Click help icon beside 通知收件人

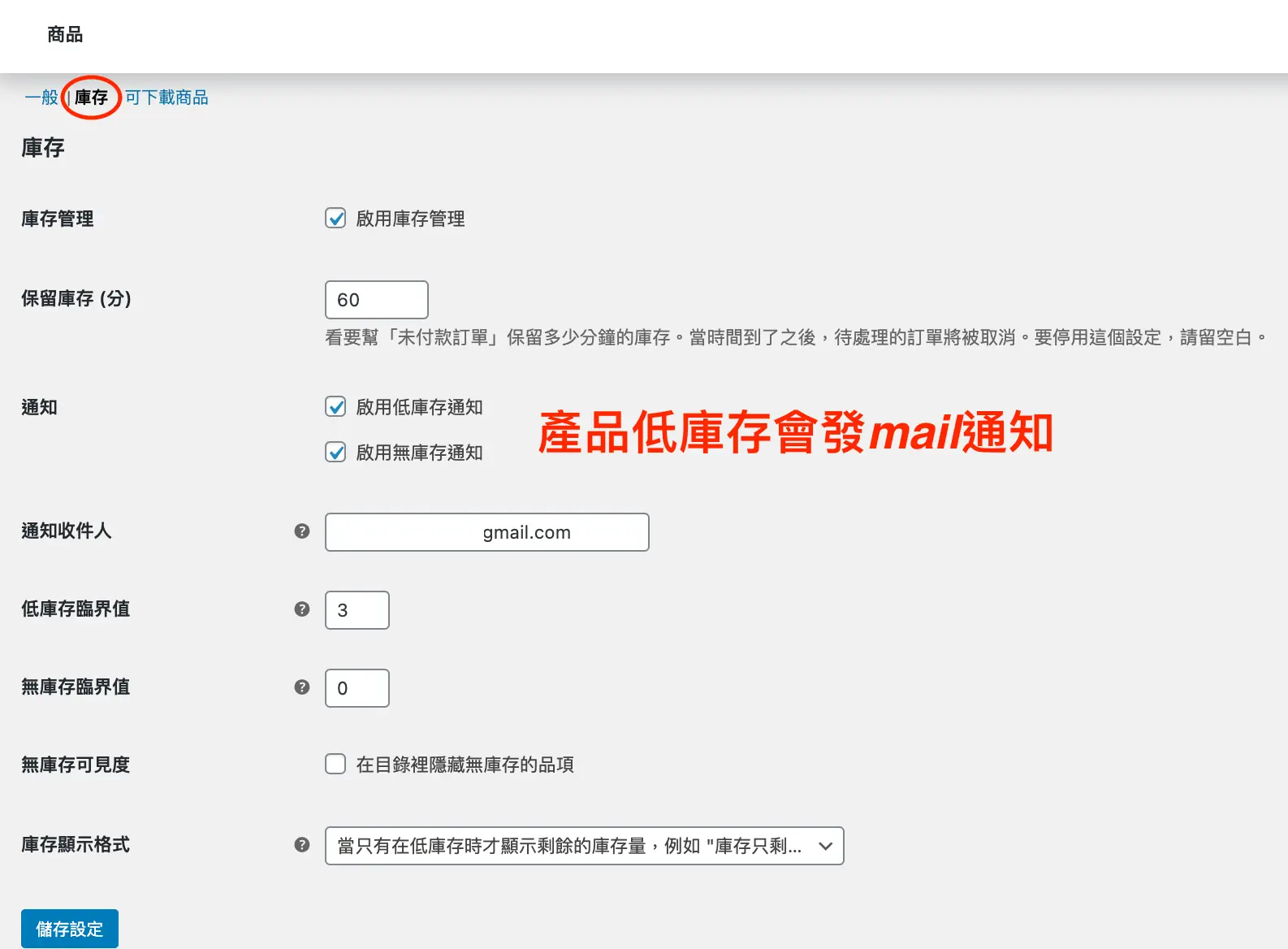pyautogui.click(x=302, y=531)
